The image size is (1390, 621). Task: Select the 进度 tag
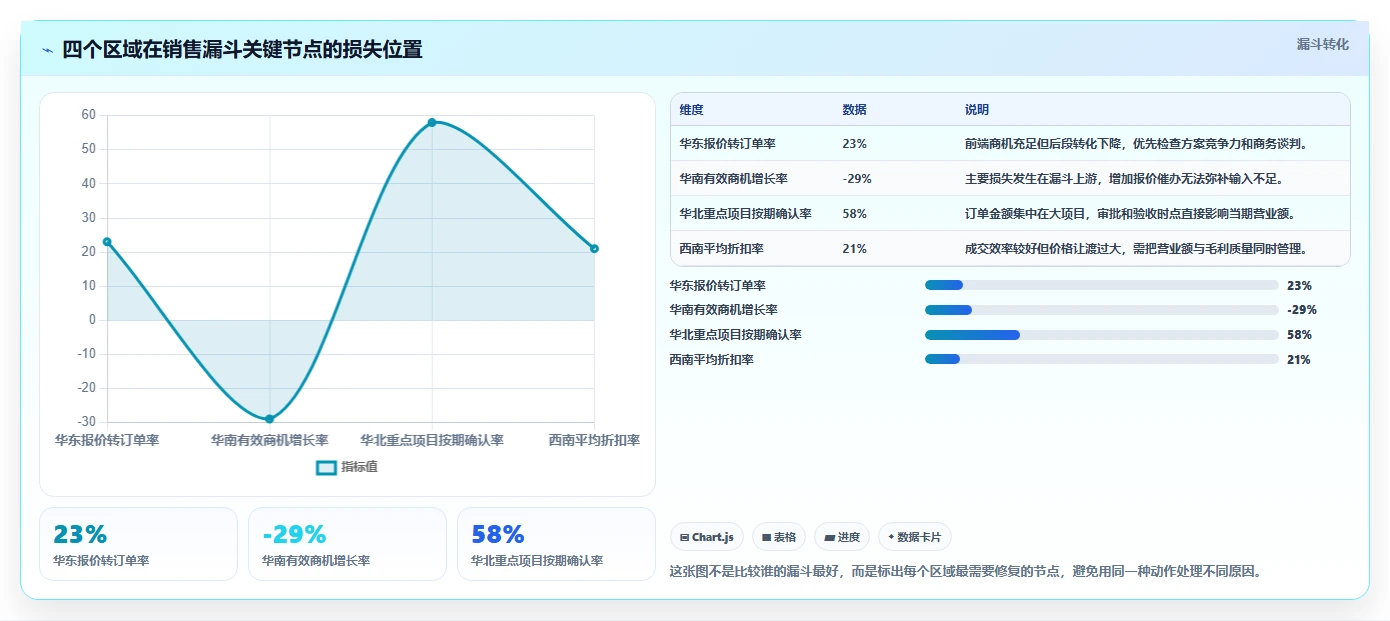click(842, 537)
